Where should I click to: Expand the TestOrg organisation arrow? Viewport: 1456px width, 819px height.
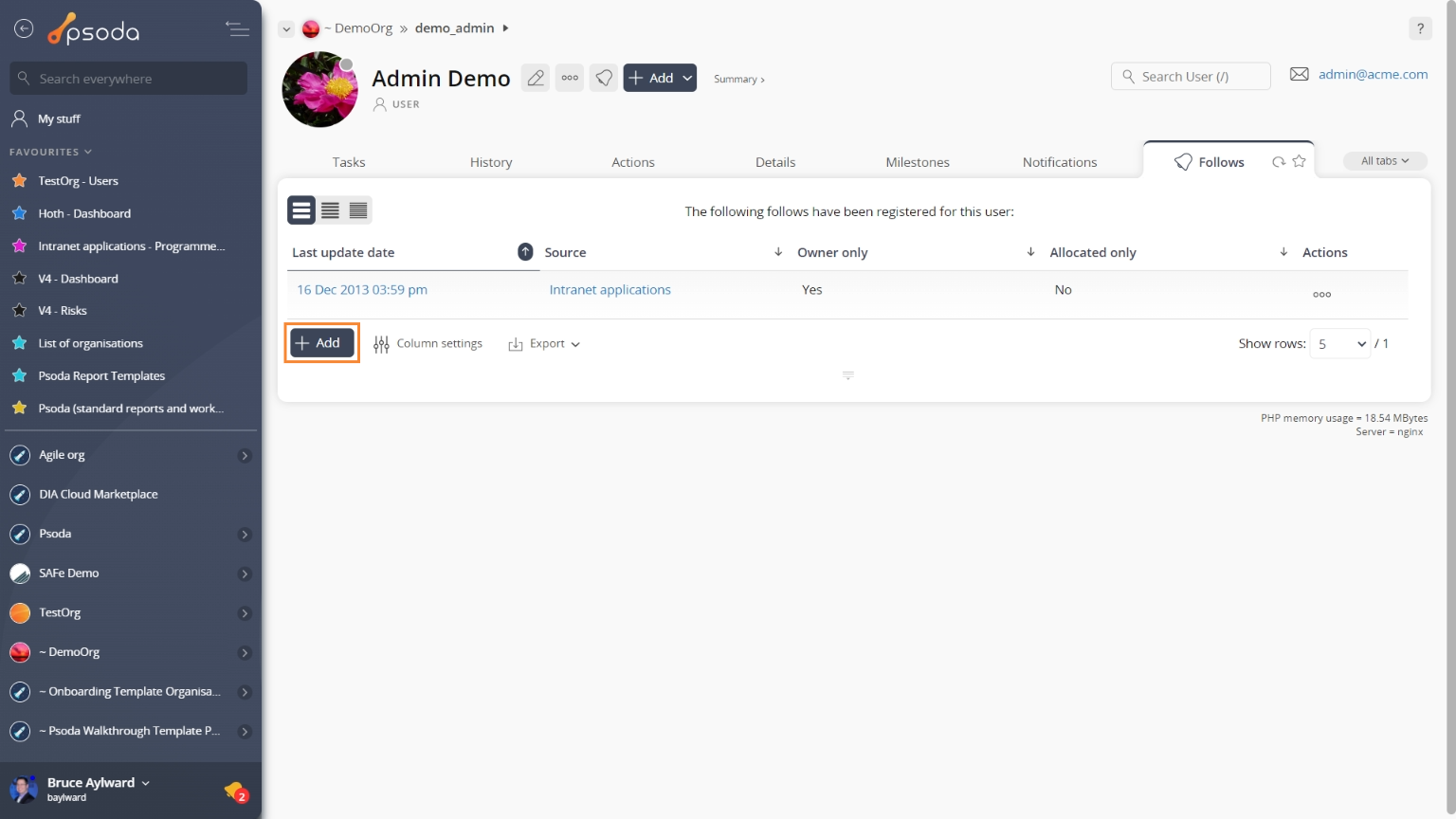coord(245,613)
